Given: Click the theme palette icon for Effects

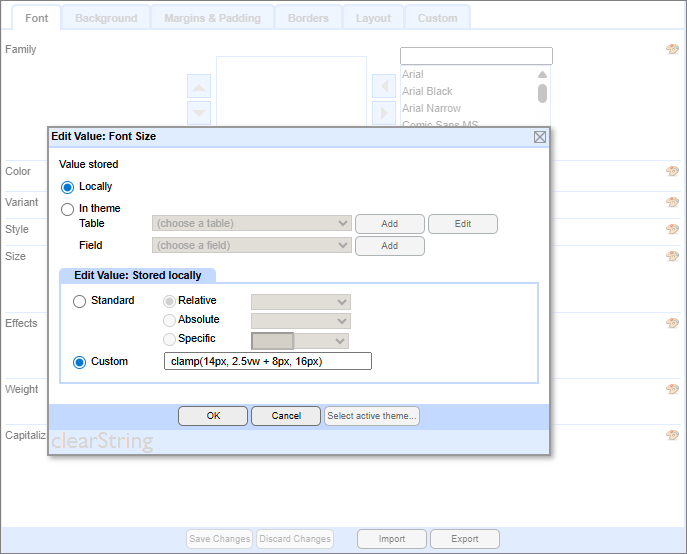Looking at the screenshot, I should click(672, 323).
